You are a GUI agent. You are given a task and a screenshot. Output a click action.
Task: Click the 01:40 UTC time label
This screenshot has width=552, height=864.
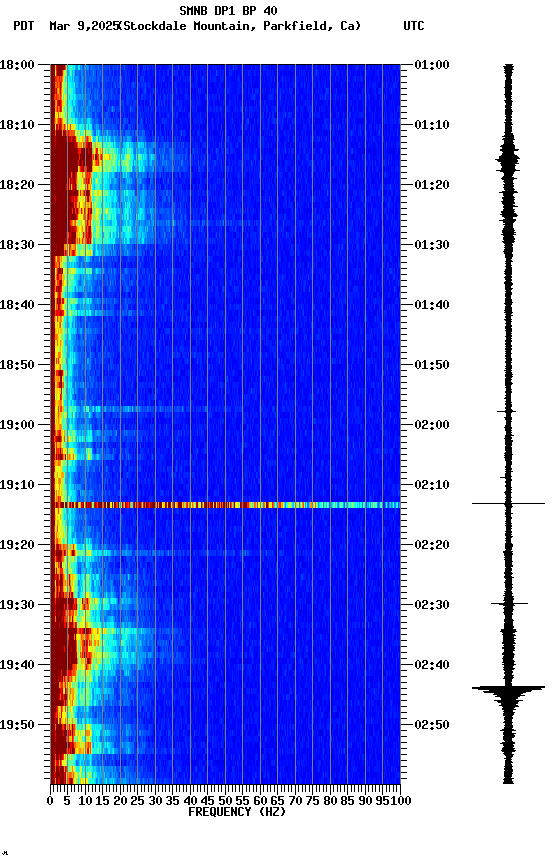point(432,305)
